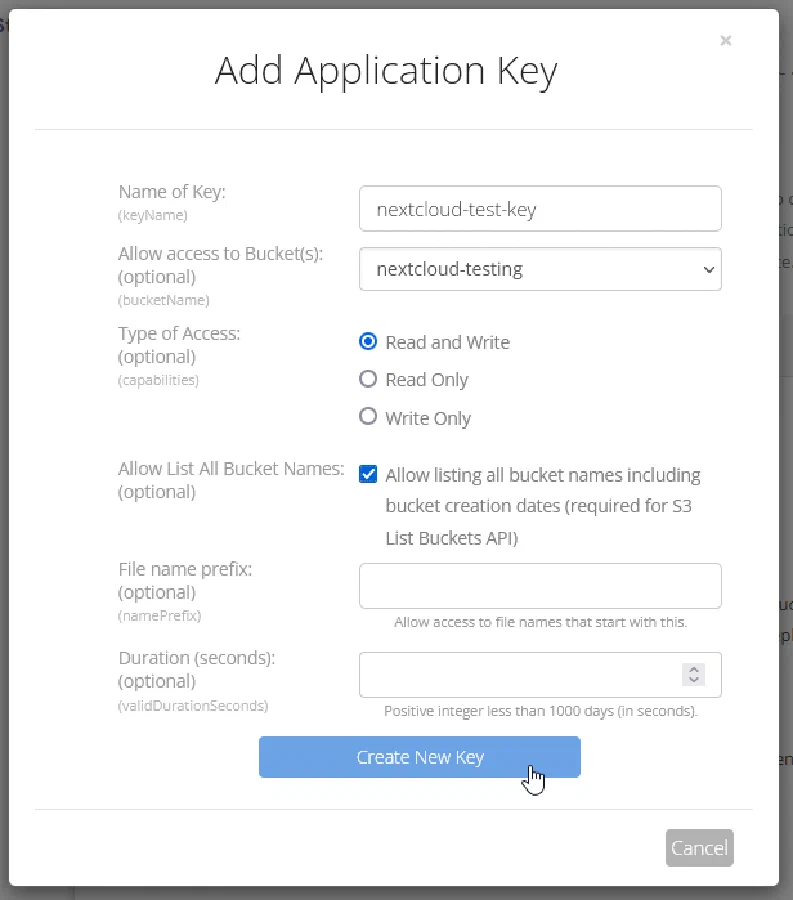Select the Read Only access radio button
The image size is (793, 900).
point(368,379)
